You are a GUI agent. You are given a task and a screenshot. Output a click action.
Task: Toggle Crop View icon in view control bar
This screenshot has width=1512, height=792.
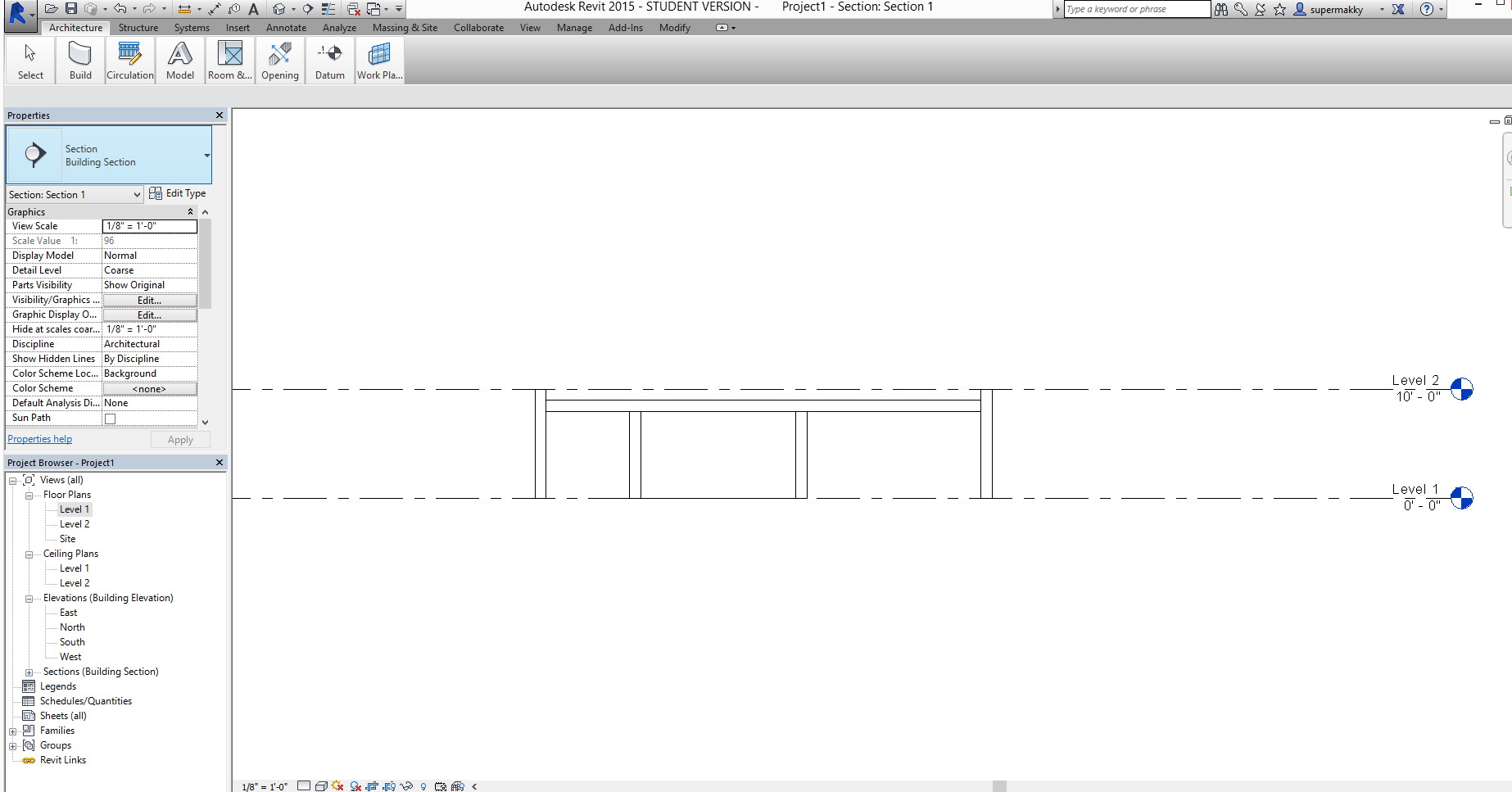click(372, 786)
